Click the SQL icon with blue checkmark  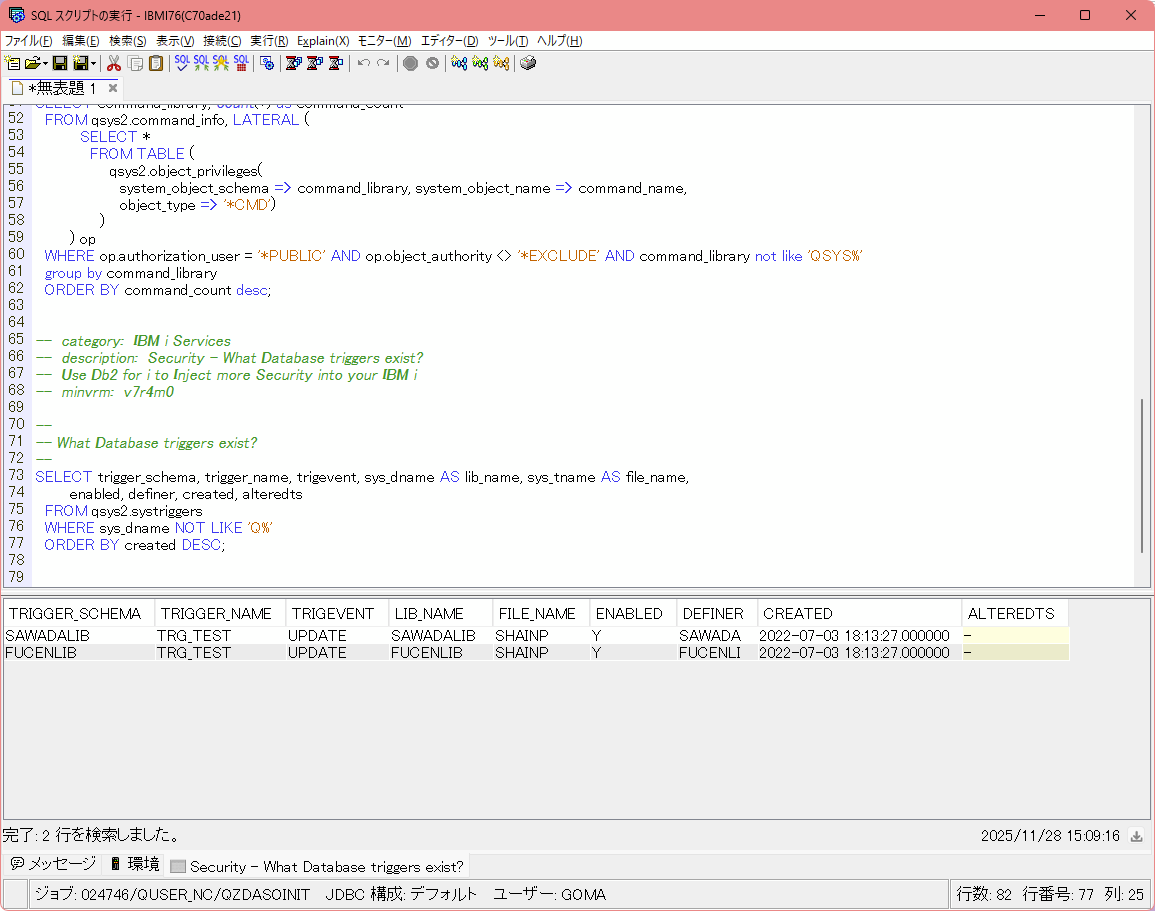point(182,63)
